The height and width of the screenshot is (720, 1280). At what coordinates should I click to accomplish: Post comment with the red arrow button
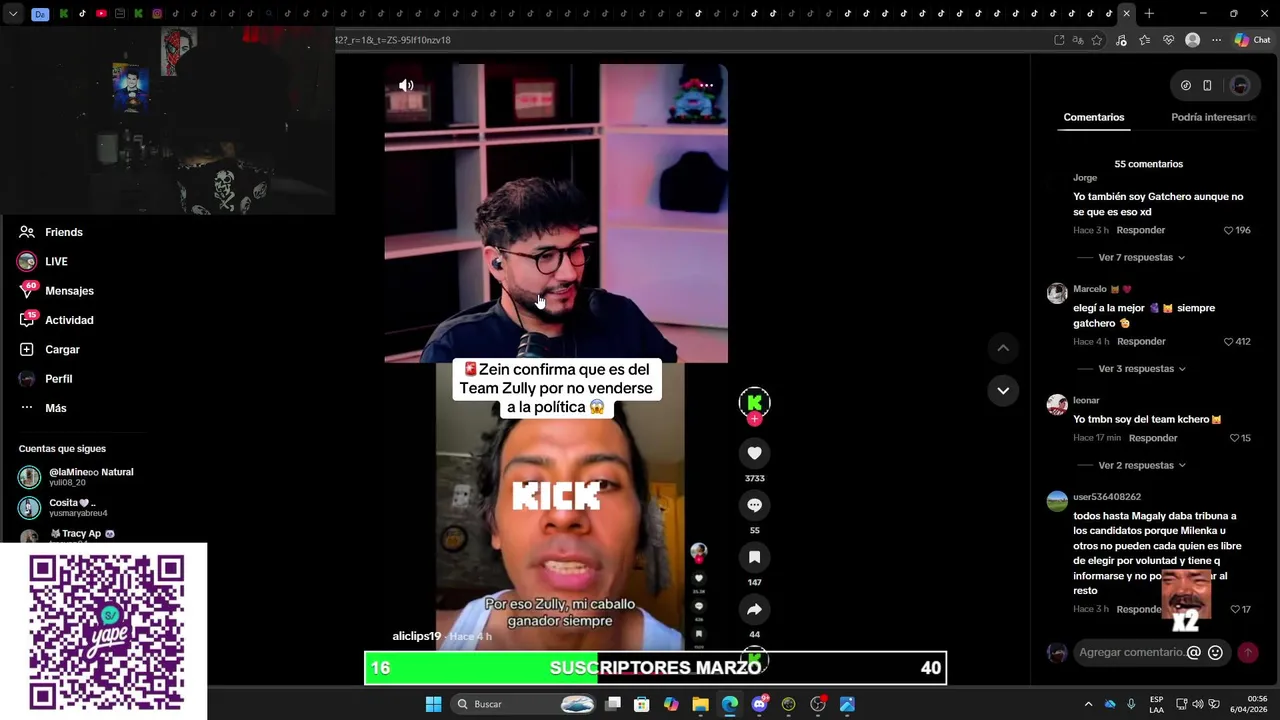(x=1248, y=653)
